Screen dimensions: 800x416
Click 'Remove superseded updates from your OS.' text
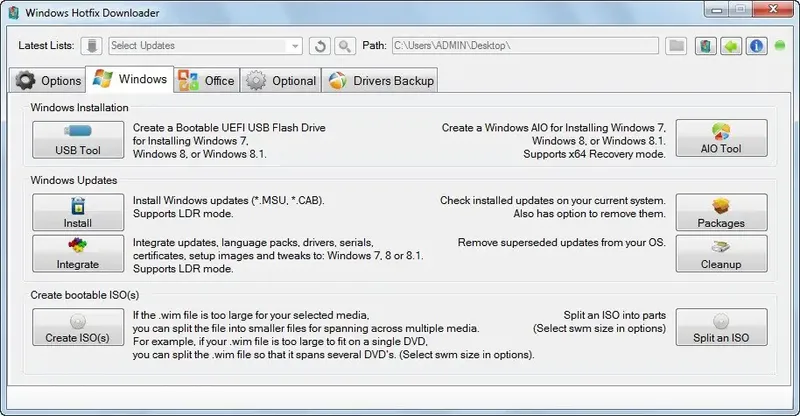coord(562,242)
